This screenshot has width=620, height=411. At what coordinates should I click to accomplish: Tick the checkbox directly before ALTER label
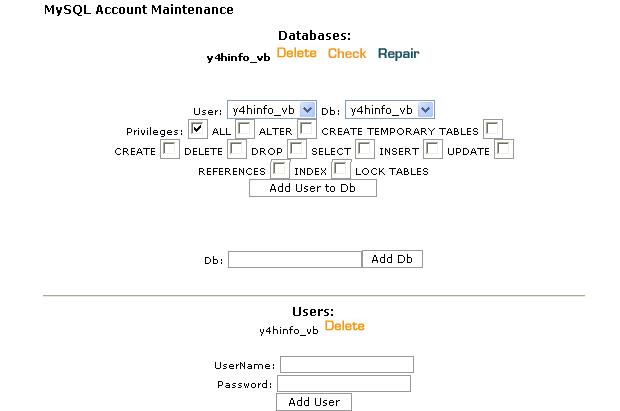[245, 129]
